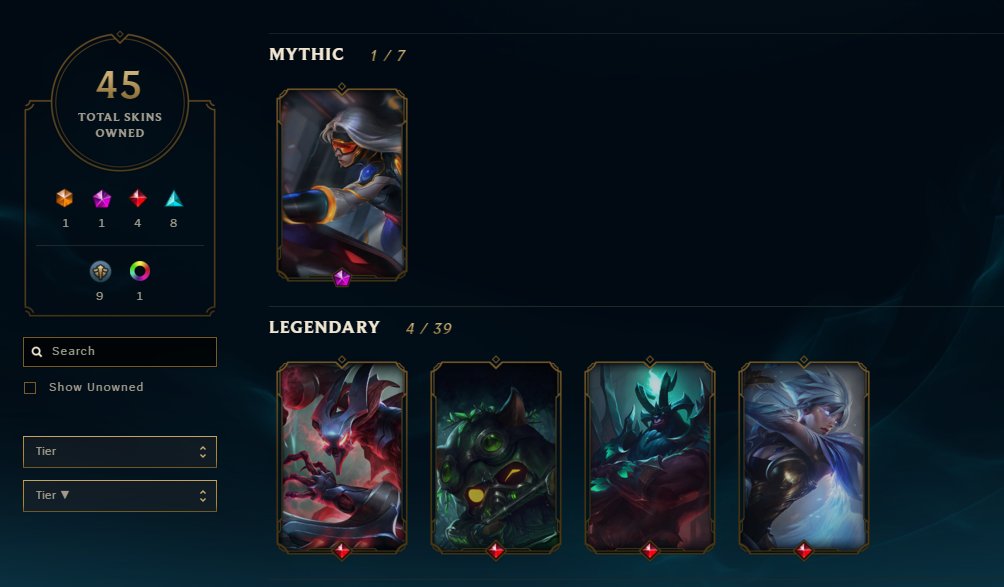Open the Tier descending sort dropdown
1004x587 pixels.
pyautogui.click(x=120, y=496)
